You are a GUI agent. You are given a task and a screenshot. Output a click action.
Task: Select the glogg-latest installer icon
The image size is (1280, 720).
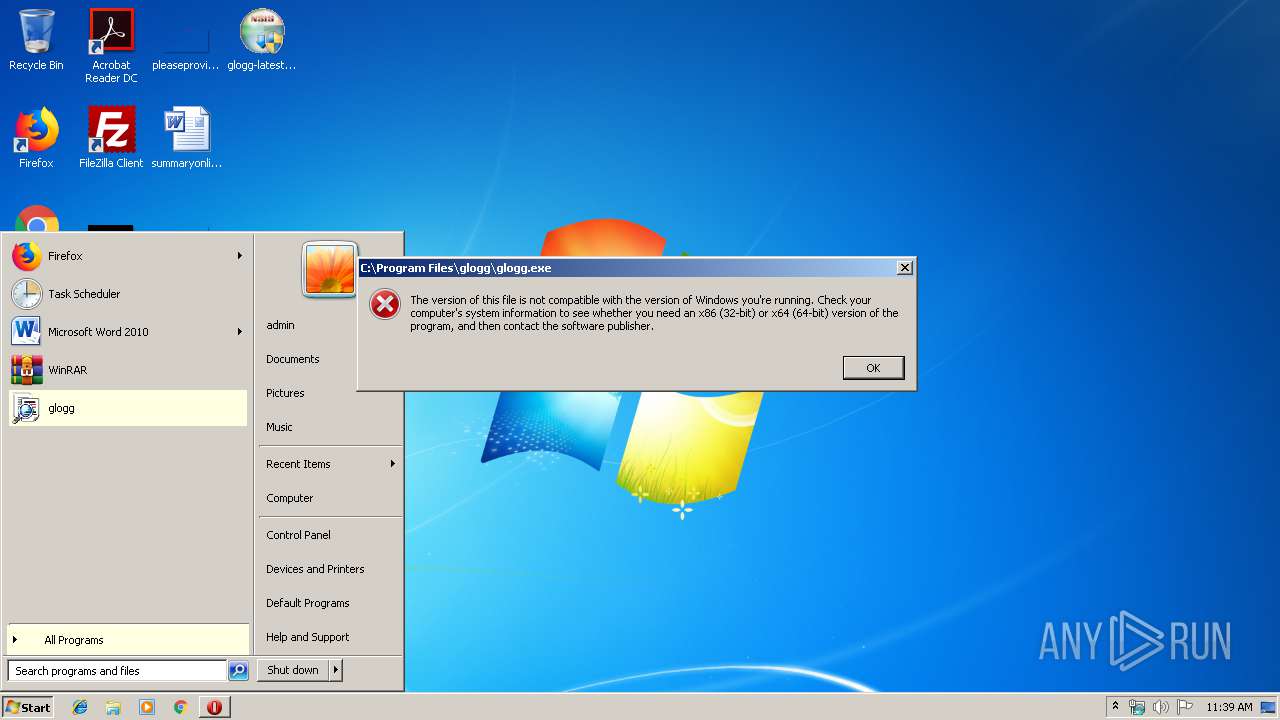(x=262, y=40)
